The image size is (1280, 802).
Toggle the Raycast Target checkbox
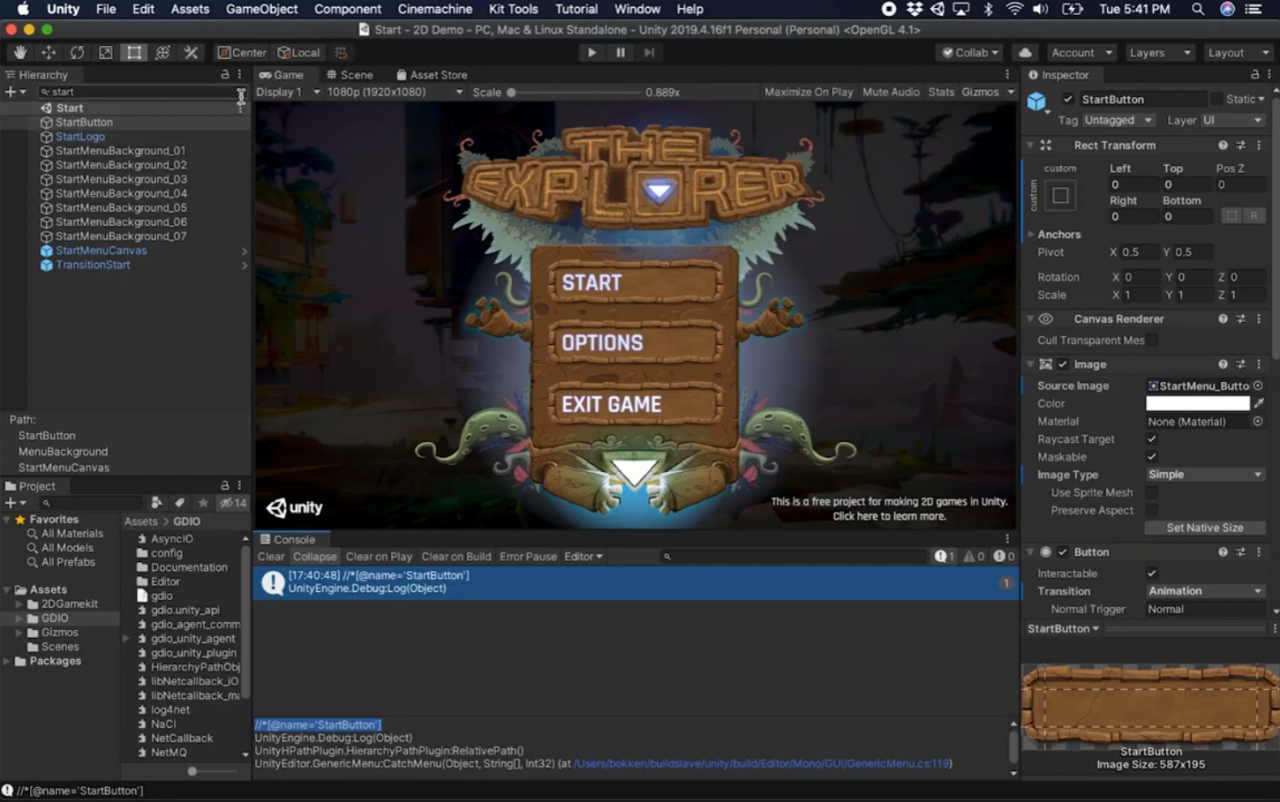coord(1152,439)
